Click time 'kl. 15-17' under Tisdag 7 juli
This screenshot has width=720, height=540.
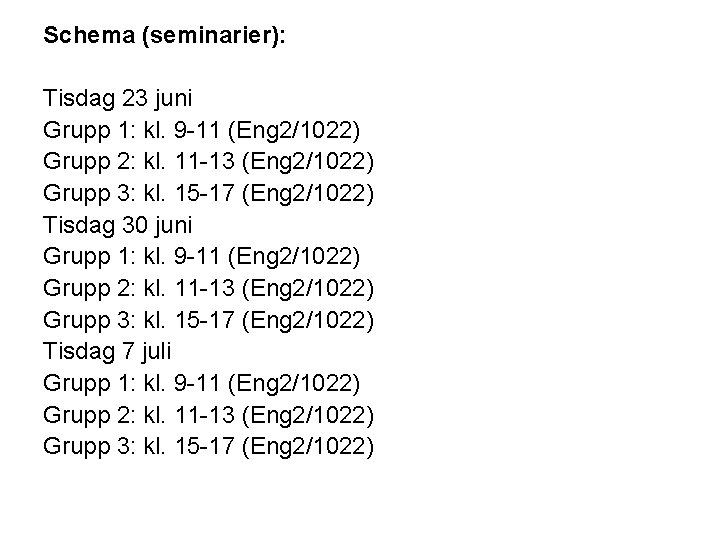click(x=189, y=446)
